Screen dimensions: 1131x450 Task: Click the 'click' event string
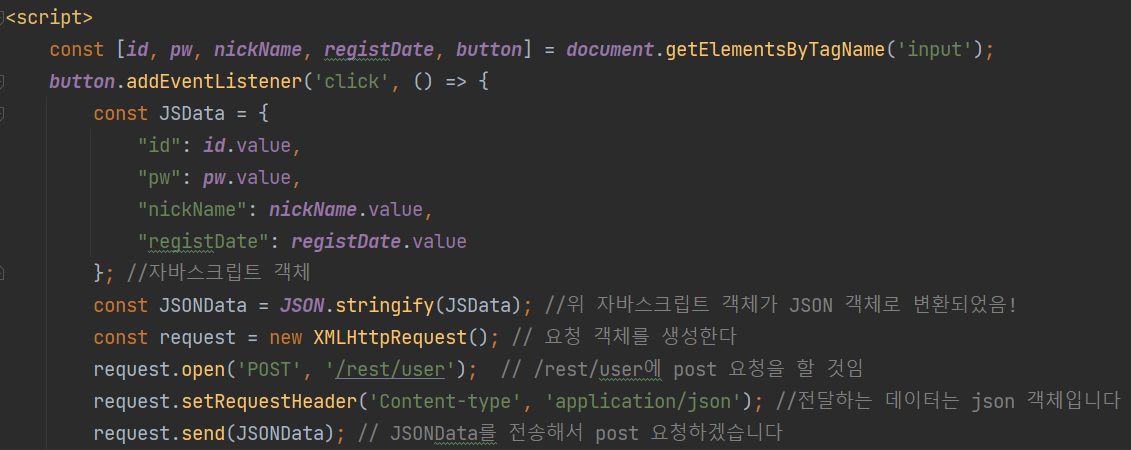(352, 82)
